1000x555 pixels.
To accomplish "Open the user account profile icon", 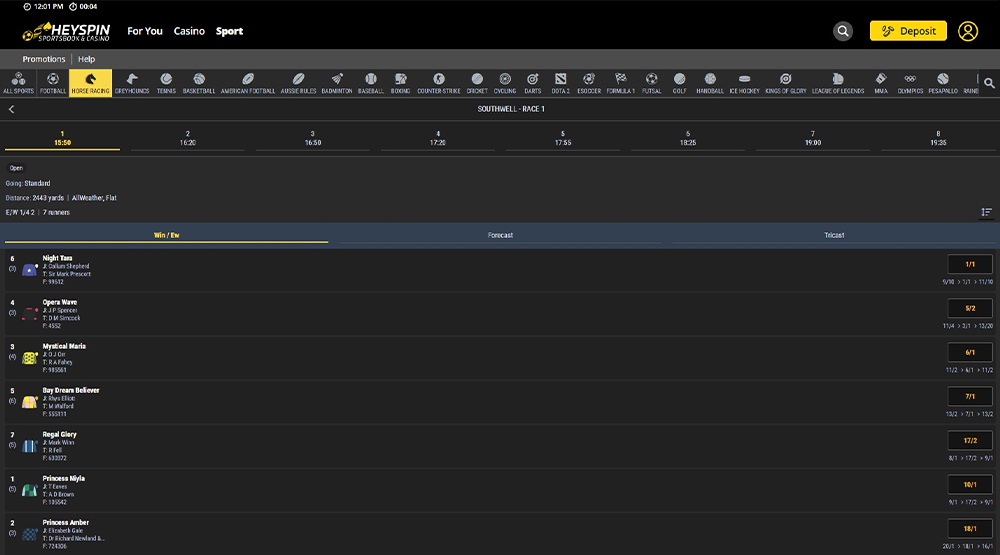I will pyautogui.click(x=967, y=31).
